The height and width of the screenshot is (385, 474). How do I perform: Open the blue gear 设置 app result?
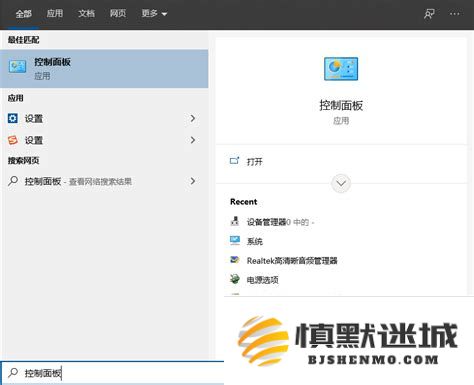(x=104, y=118)
